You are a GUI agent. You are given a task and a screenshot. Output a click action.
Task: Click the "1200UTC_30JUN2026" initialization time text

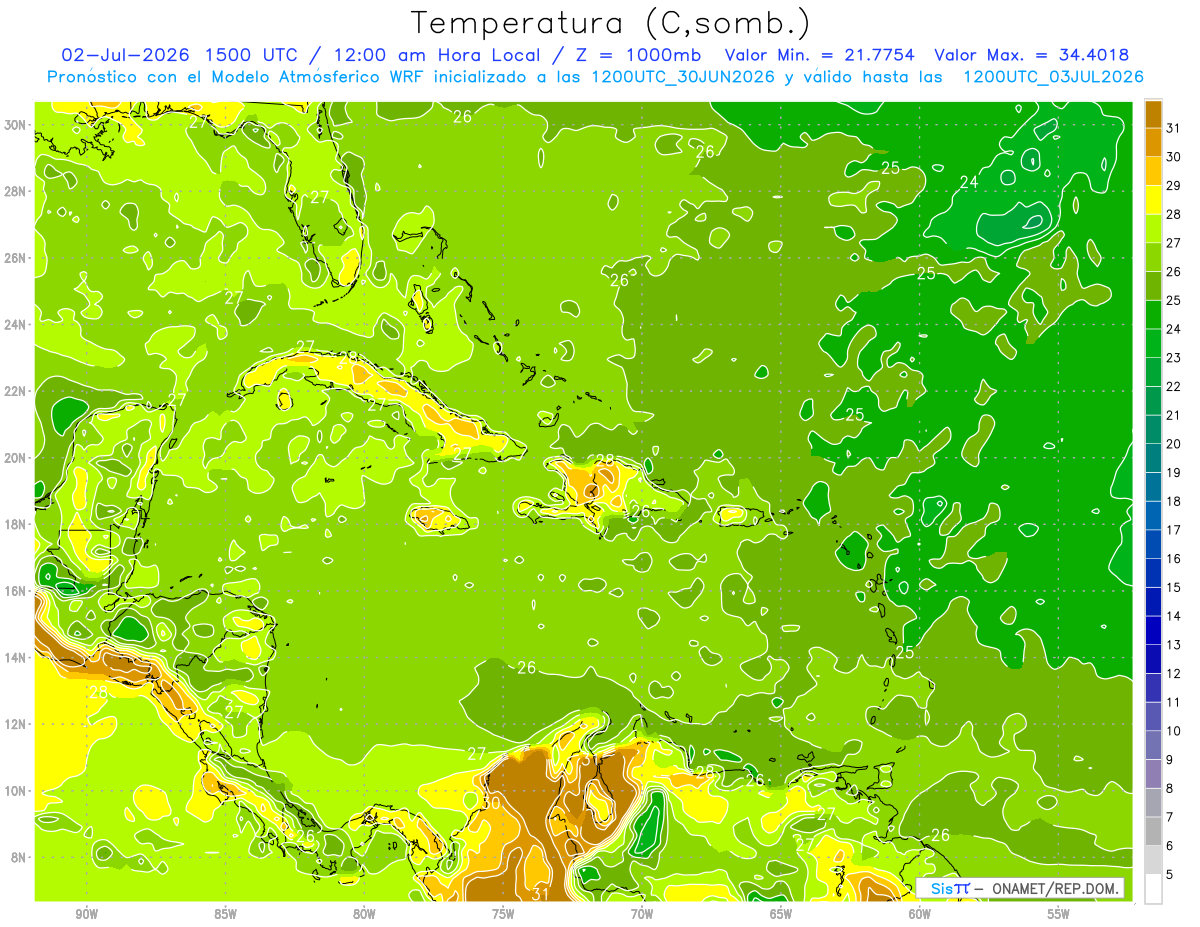click(x=682, y=77)
